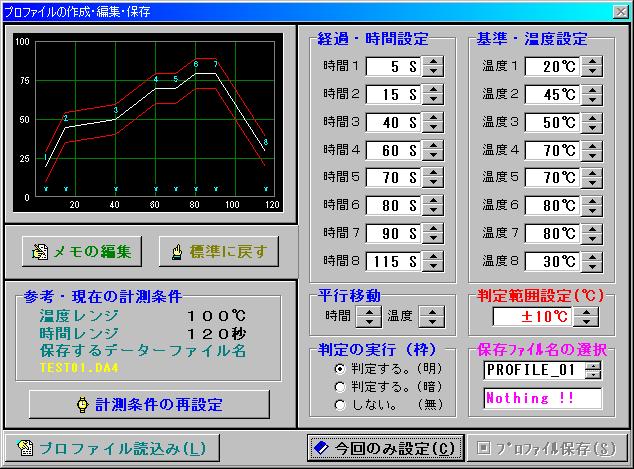Click the 温度2 field showing 45℃
Viewport: 634px width, 469px height.
pos(553,94)
